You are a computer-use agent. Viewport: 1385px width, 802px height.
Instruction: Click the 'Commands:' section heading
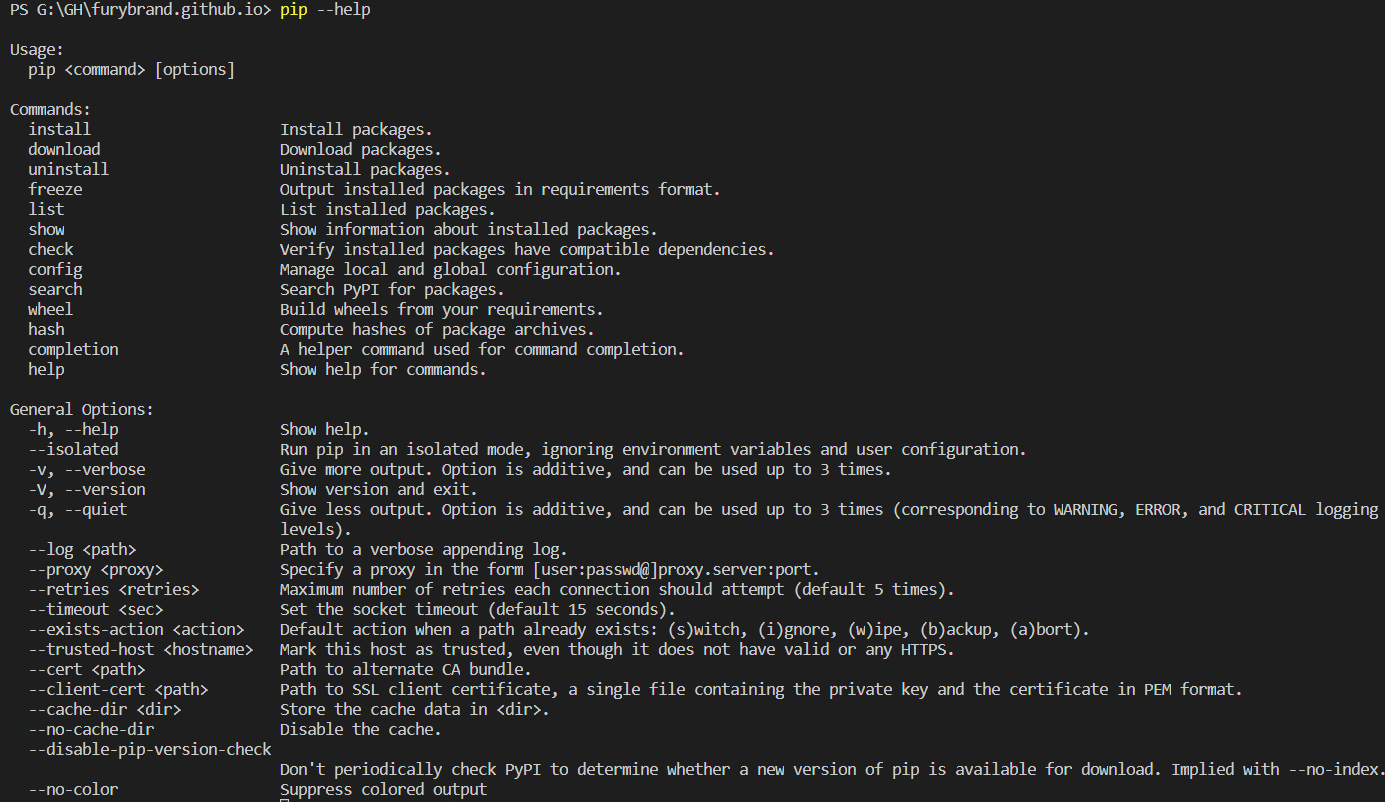coord(50,109)
